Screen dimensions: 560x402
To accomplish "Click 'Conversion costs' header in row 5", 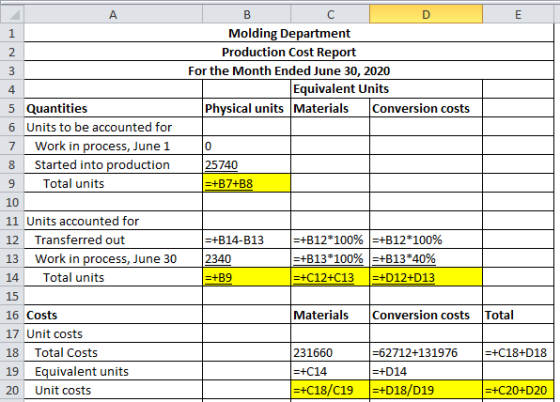I will click(426, 108).
